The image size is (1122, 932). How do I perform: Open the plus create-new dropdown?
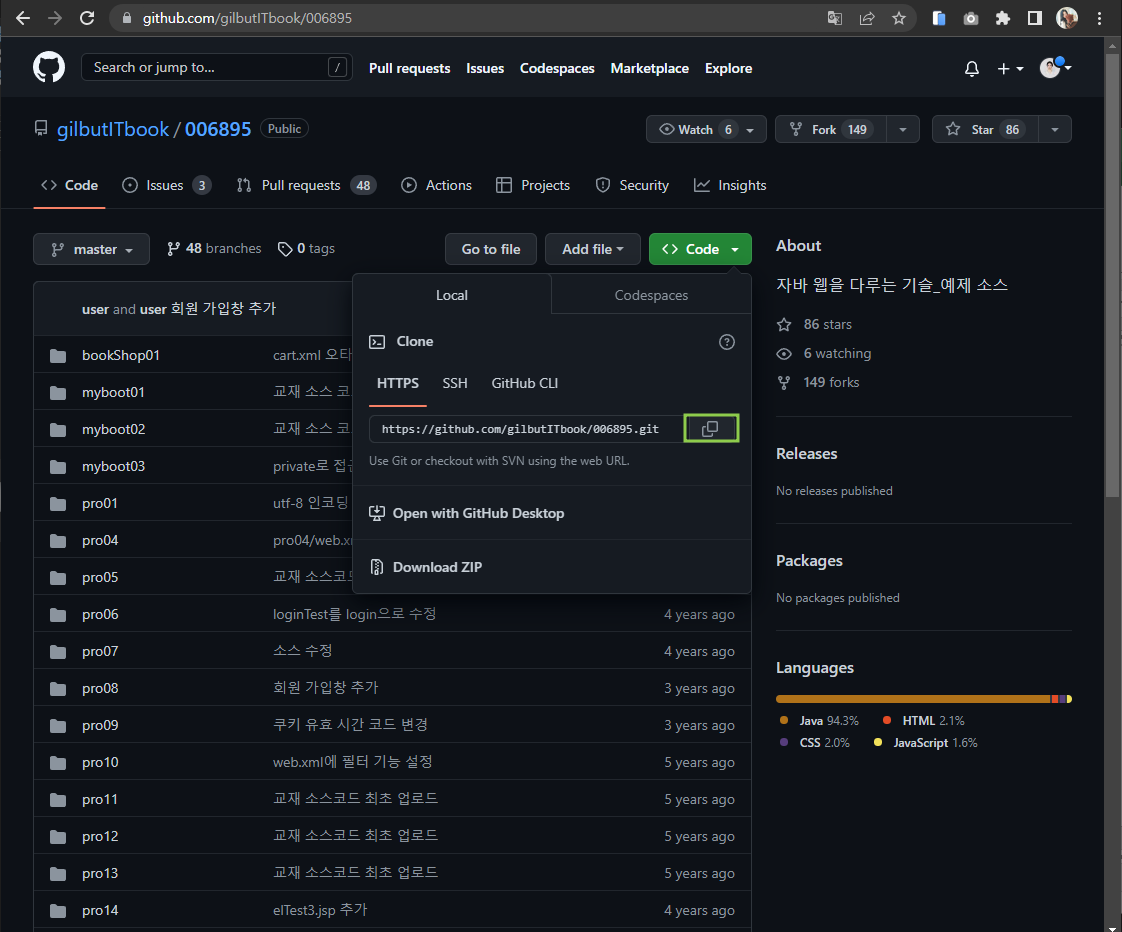click(1010, 69)
